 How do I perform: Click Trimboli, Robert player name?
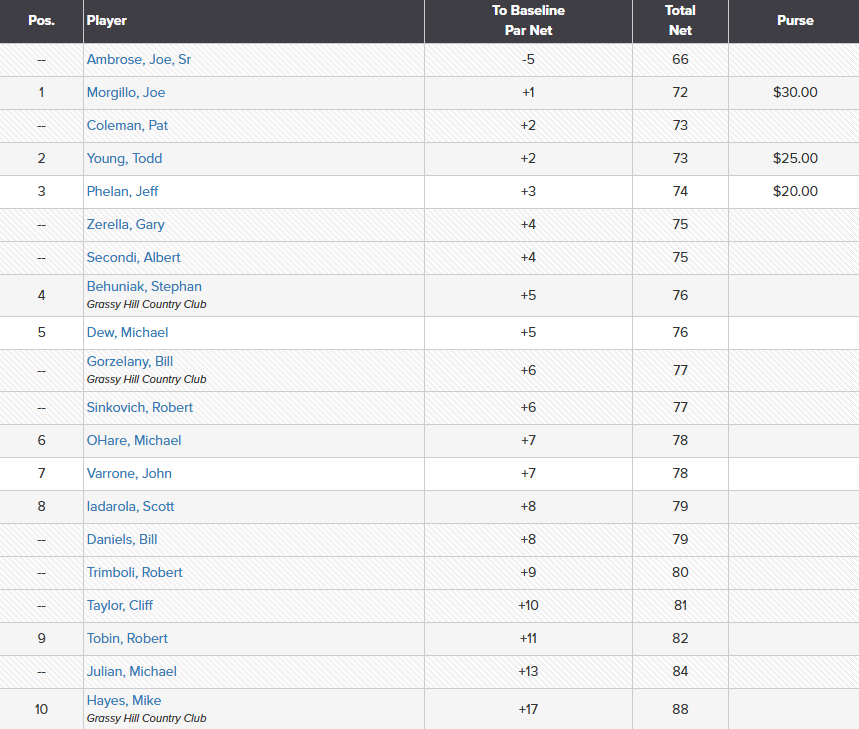[135, 572]
